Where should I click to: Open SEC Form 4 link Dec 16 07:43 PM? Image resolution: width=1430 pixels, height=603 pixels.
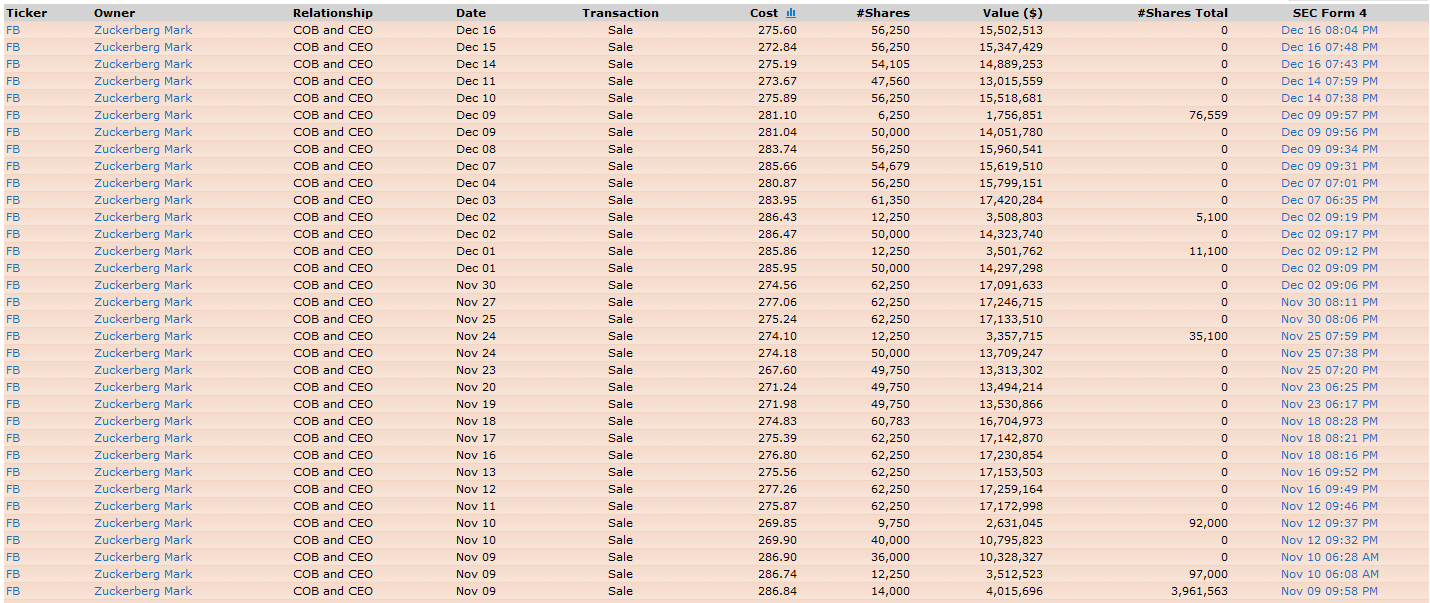[1329, 64]
